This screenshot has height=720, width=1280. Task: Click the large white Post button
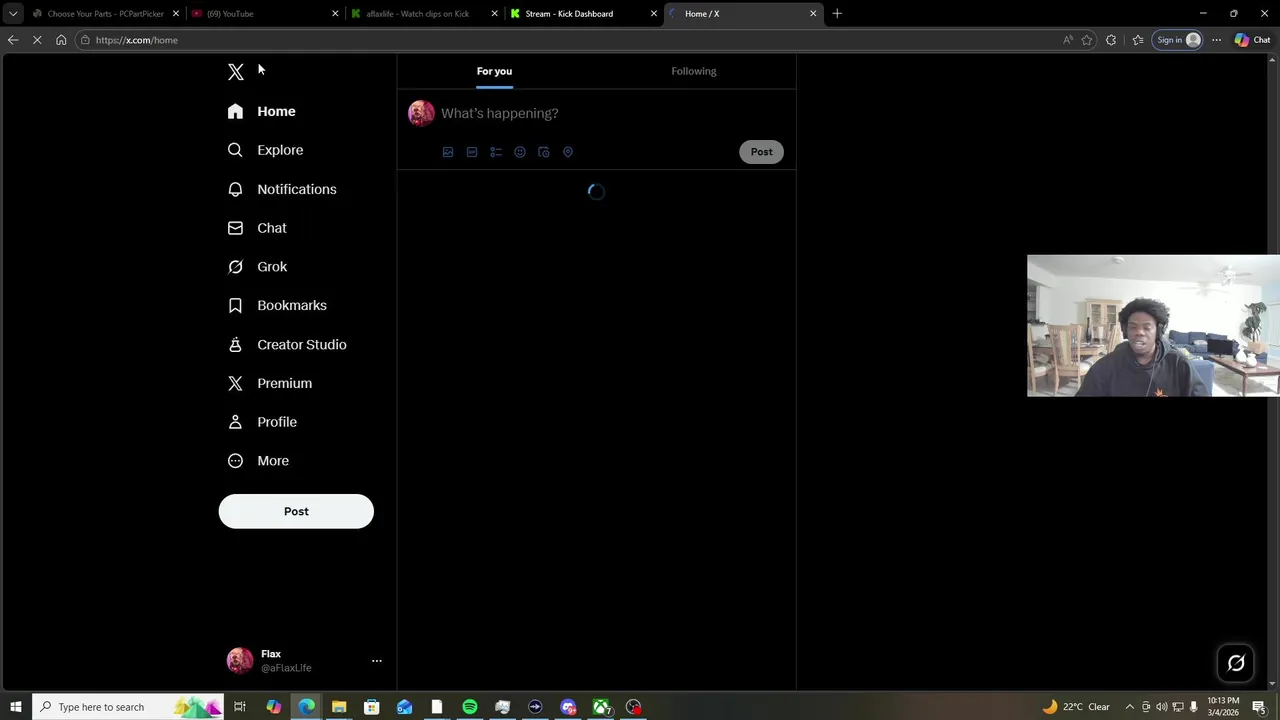coord(296,511)
